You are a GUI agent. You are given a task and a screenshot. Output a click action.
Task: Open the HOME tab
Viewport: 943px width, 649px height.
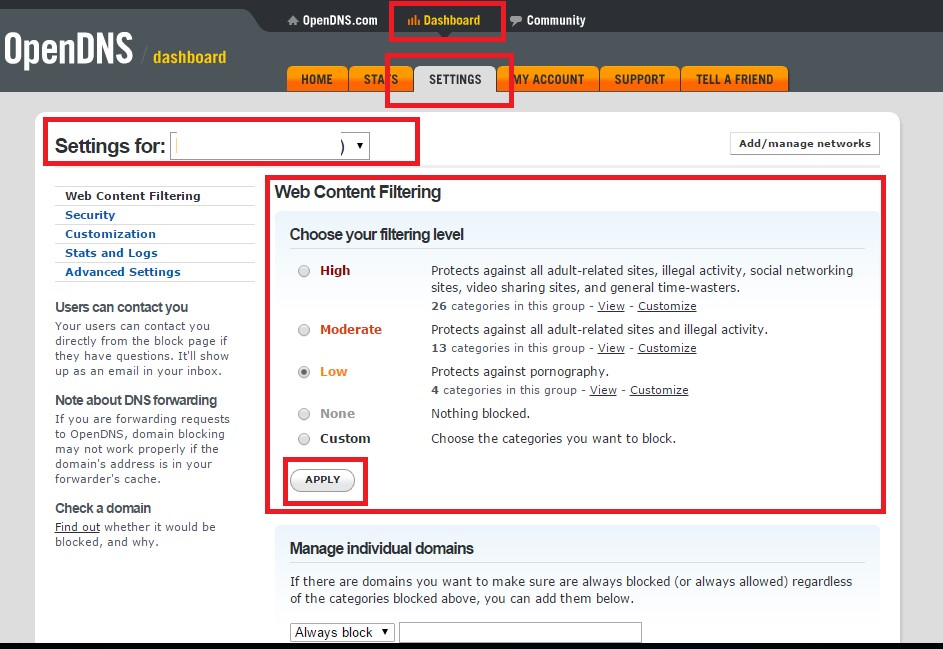coord(317,79)
